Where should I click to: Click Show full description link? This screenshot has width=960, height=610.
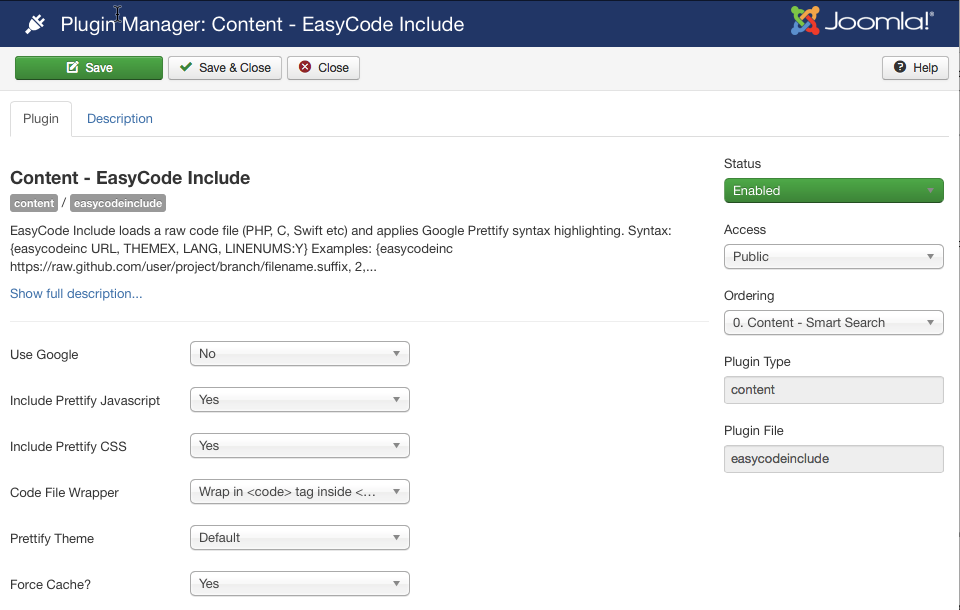coord(76,294)
